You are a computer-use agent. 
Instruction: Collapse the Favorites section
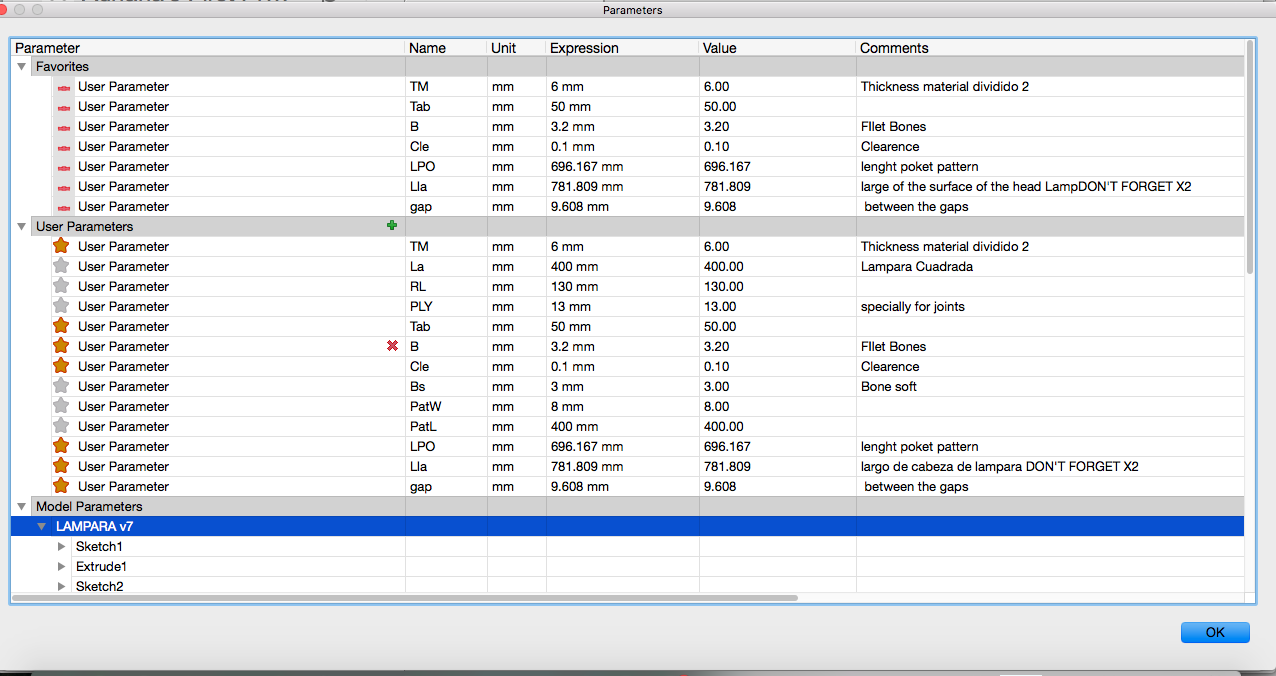click(x=22, y=67)
